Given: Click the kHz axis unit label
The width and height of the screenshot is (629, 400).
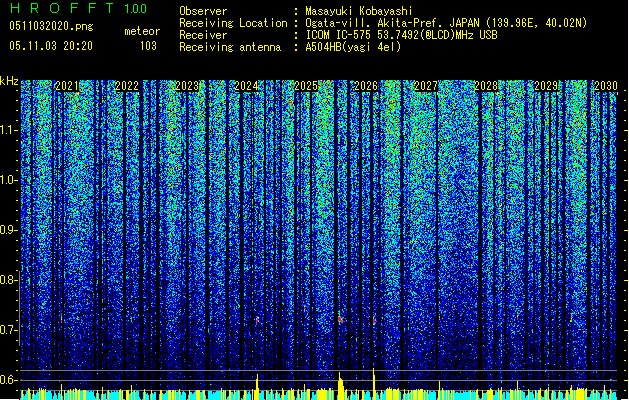Looking at the screenshot, I should 9,81.
